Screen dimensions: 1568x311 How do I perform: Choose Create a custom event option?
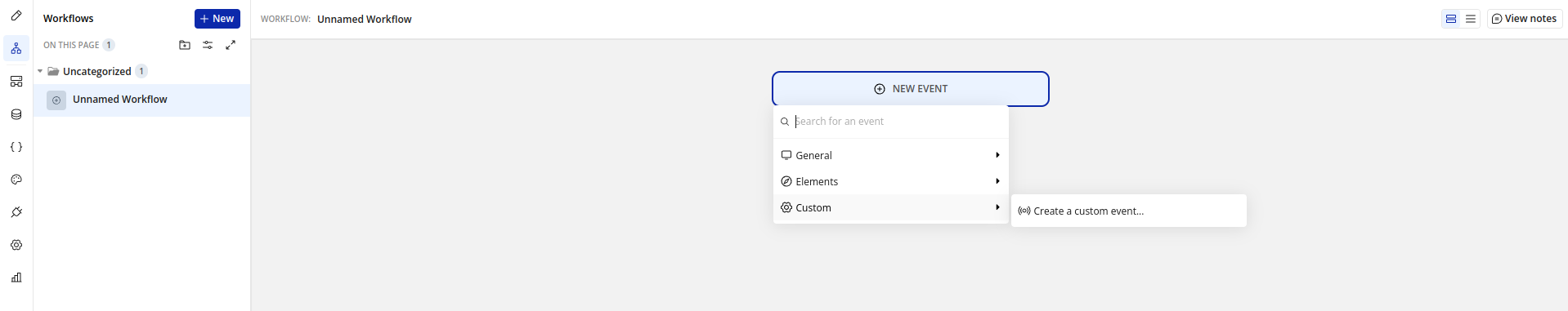[x=1129, y=211]
